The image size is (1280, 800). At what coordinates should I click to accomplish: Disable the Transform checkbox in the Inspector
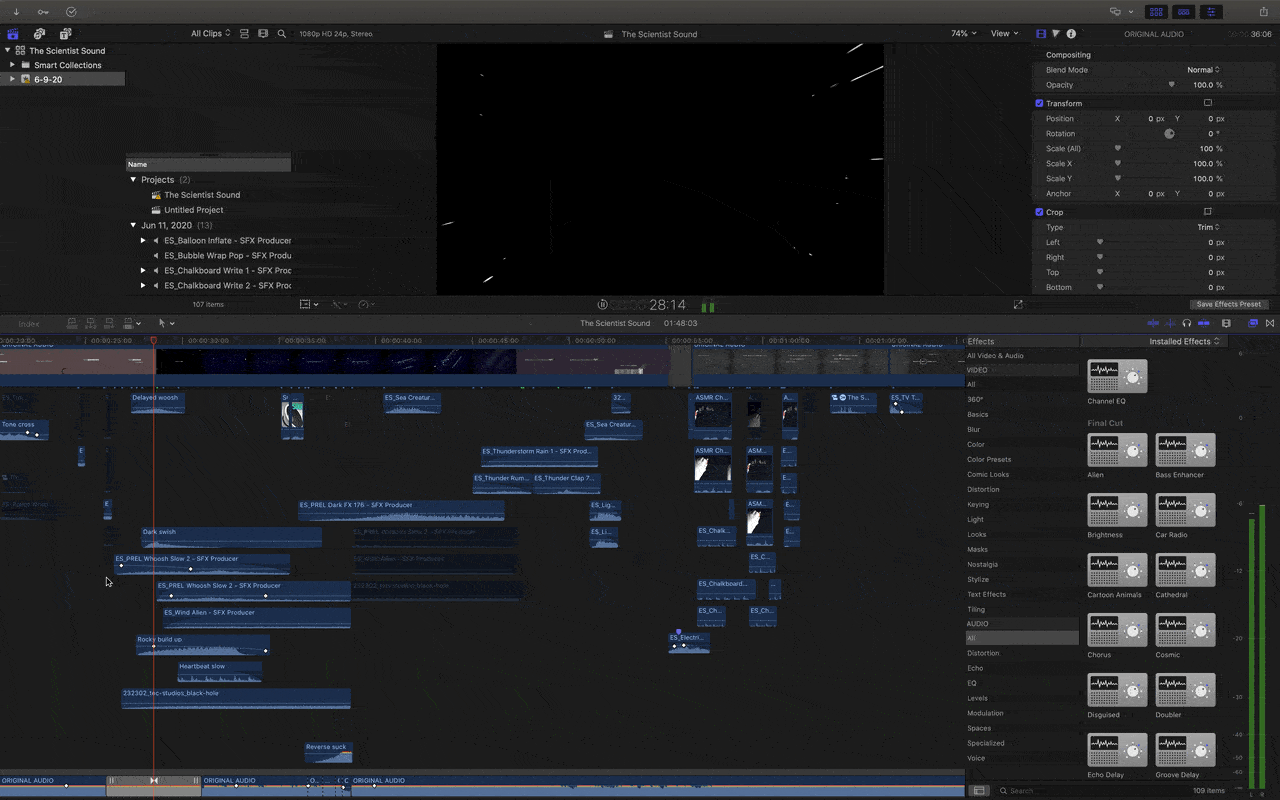click(x=1039, y=103)
